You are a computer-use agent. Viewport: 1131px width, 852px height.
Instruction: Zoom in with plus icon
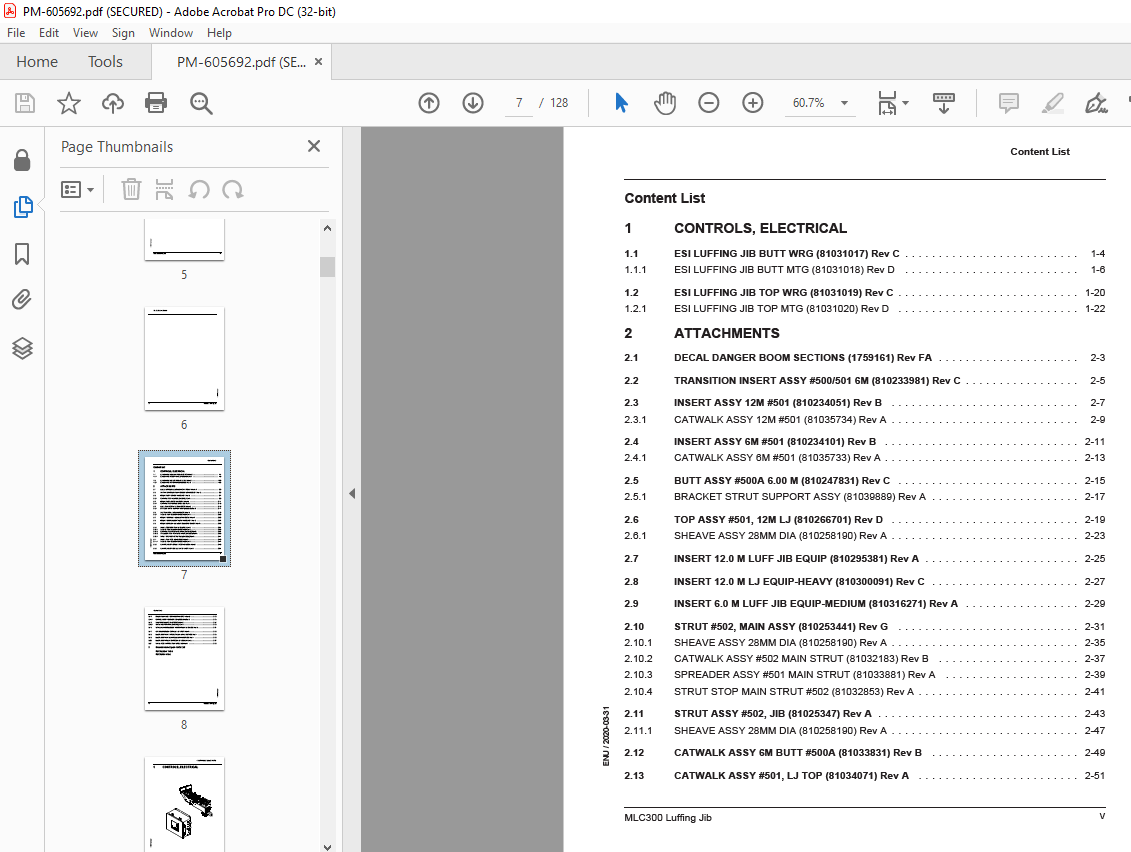point(752,103)
